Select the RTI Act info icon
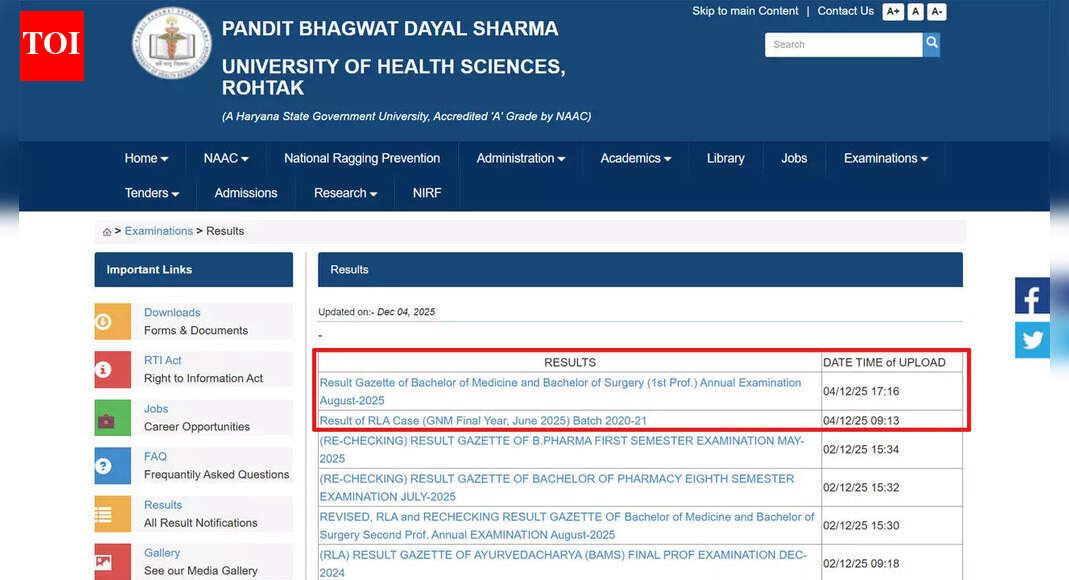Image resolution: width=1069 pixels, height=580 pixels. pyautogui.click(x=111, y=369)
